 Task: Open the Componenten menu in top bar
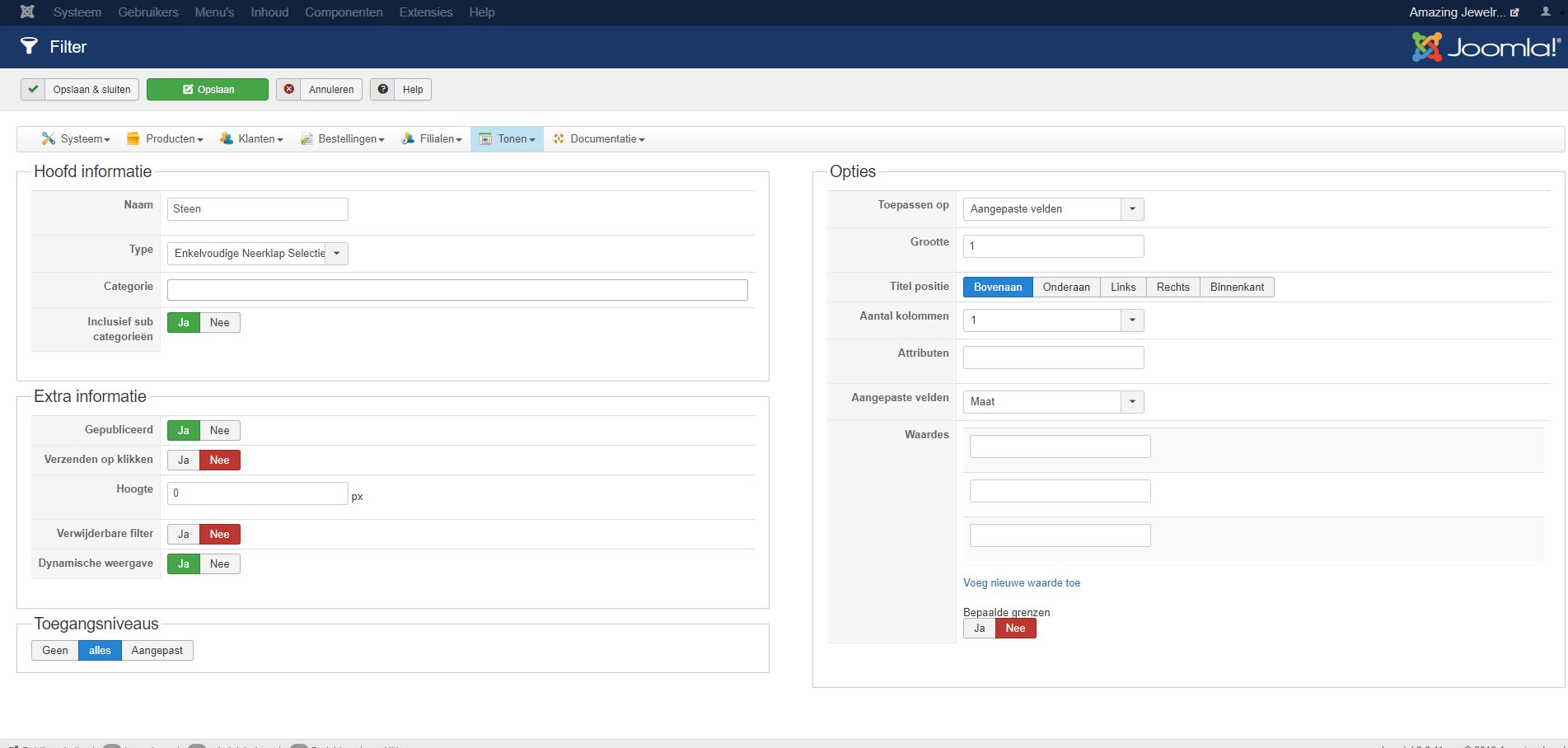pyautogui.click(x=344, y=12)
